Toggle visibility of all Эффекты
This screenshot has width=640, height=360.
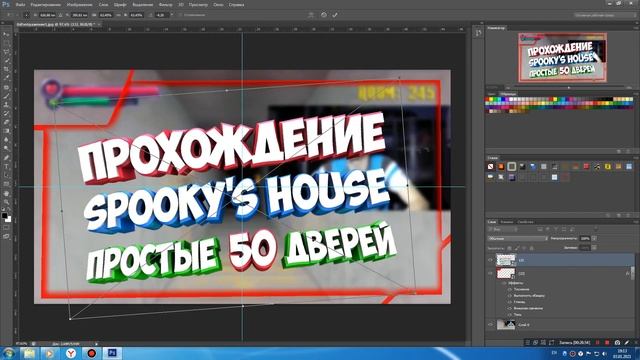504,282
